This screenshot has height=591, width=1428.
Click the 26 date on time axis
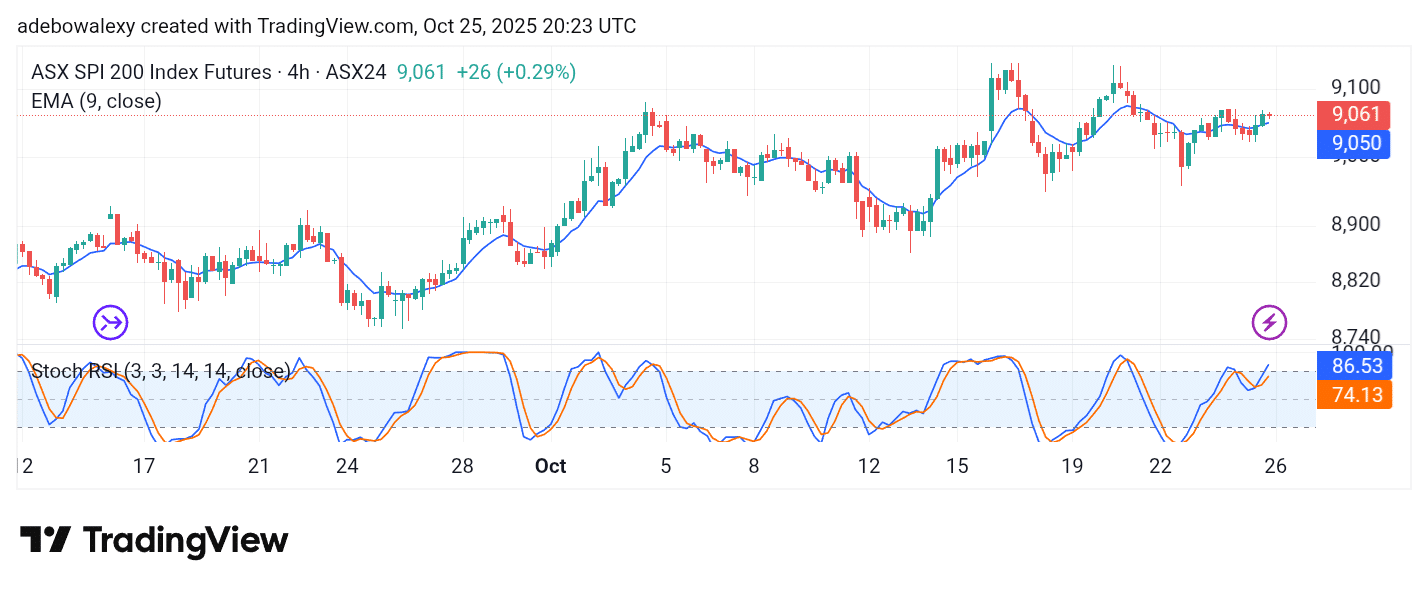[1275, 466]
